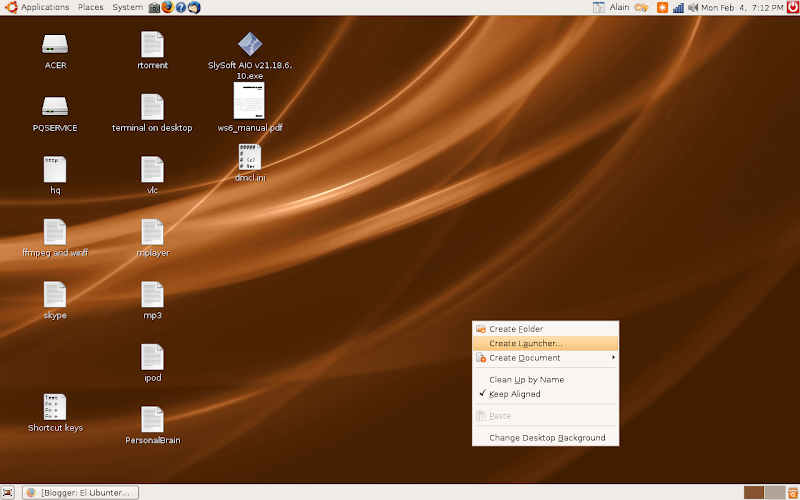This screenshot has height=500, width=800.
Task: Open the Places menu
Action: pyautogui.click(x=91, y=7)
